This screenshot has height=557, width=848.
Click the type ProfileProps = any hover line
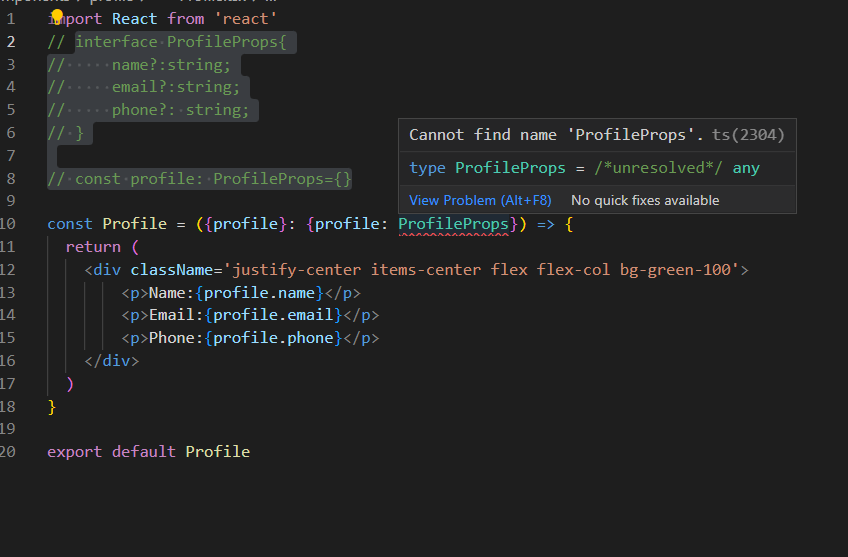(x=584, y=168)
